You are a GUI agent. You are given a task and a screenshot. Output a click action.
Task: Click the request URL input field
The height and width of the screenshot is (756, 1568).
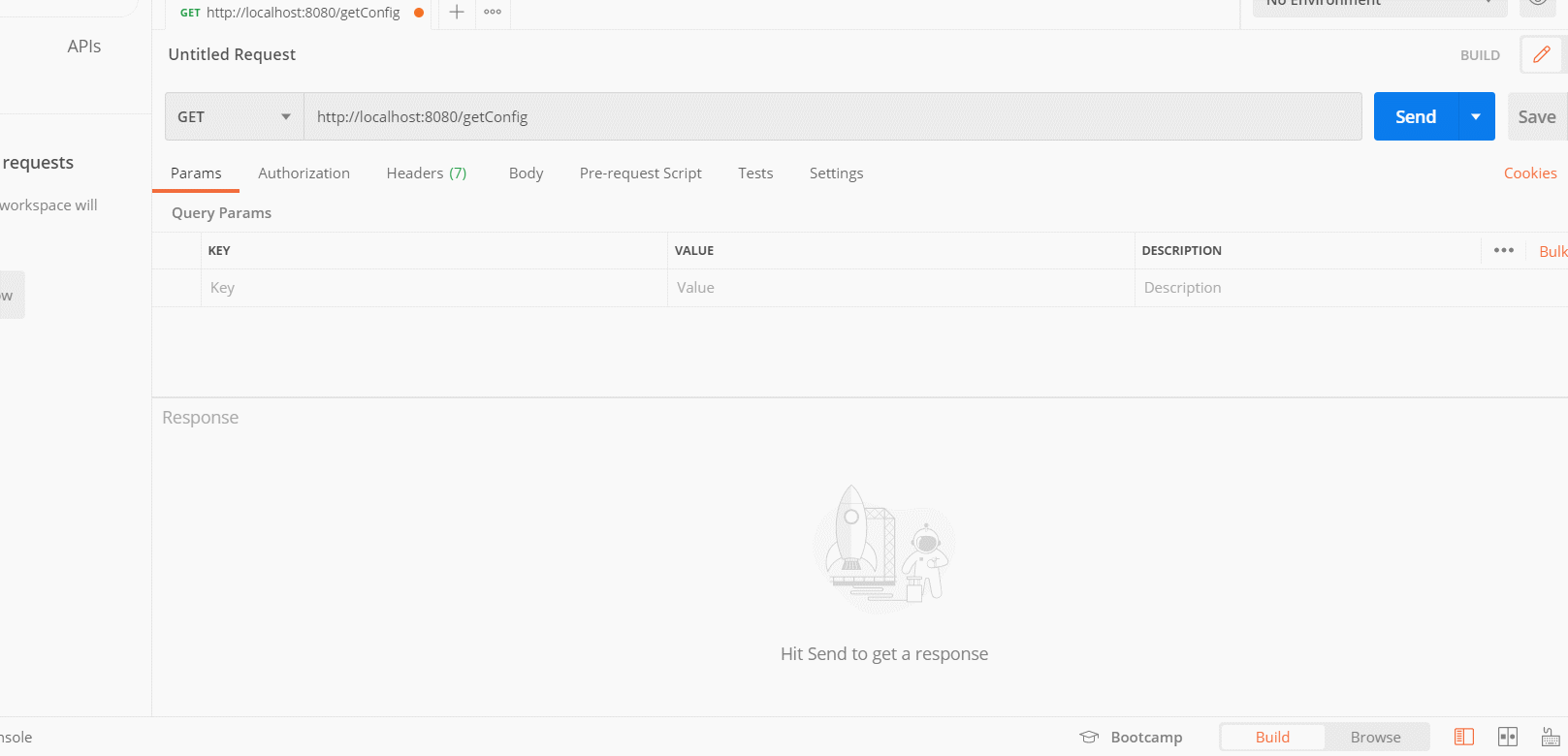[x=833, y=117]
